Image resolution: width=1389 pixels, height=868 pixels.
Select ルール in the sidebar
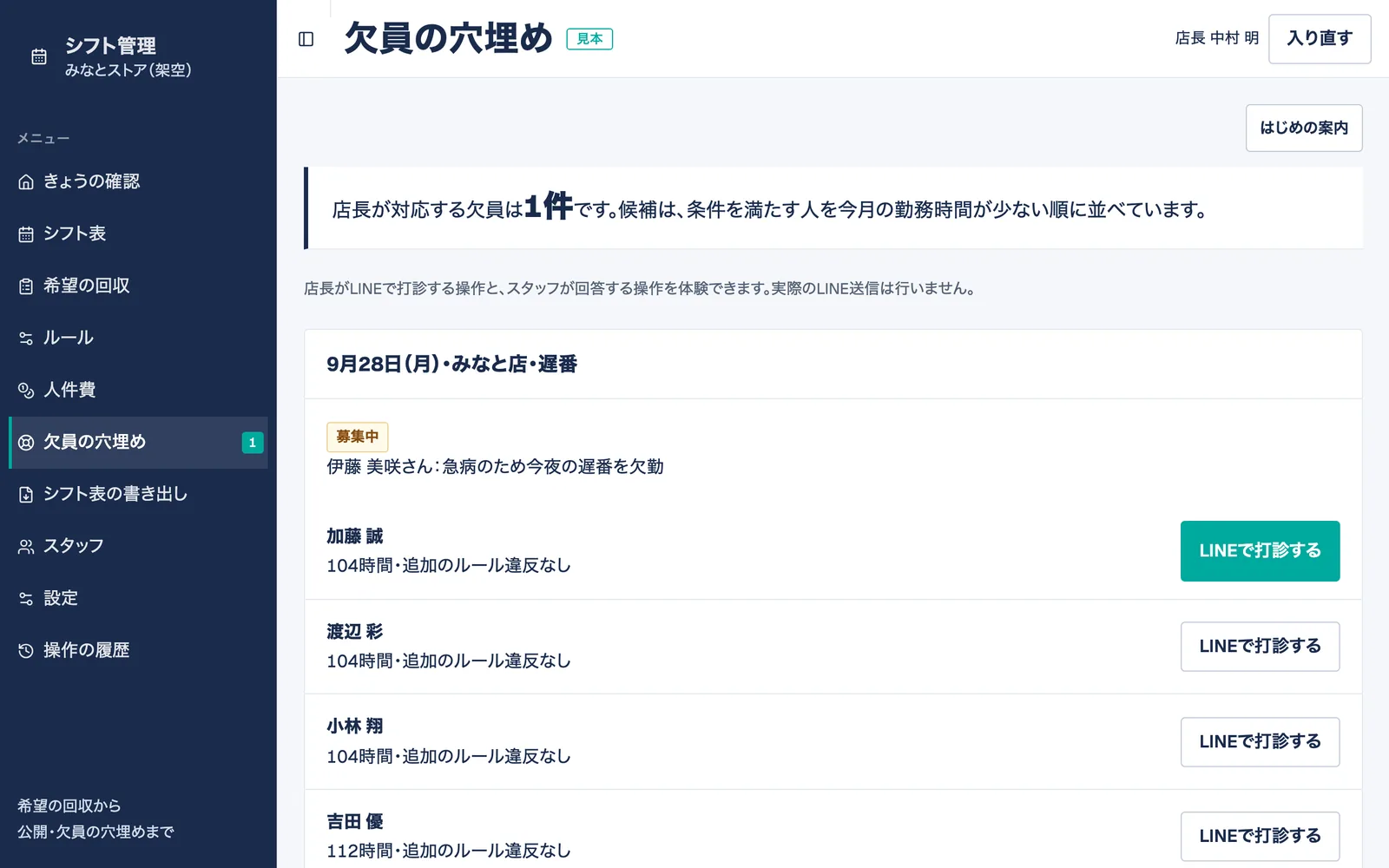tap(138, 338)
